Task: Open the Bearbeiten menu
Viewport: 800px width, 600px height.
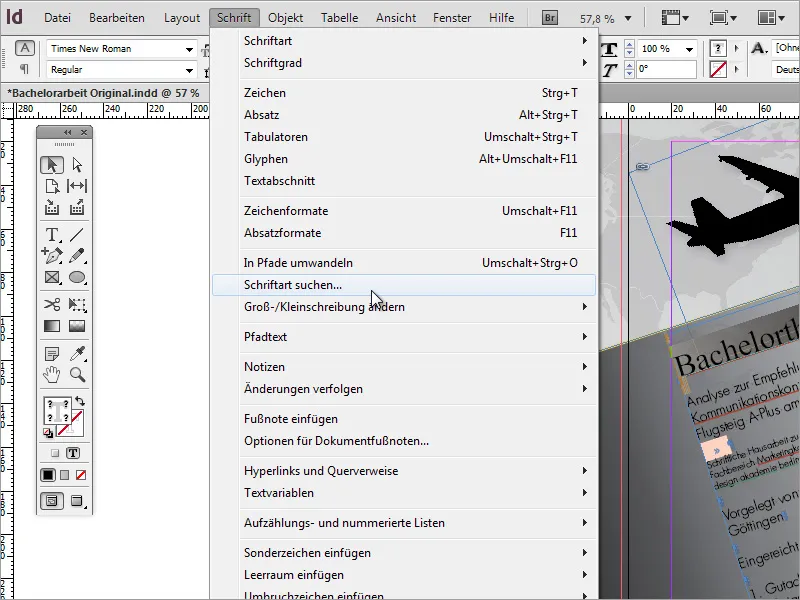Action: click(117, 18)
